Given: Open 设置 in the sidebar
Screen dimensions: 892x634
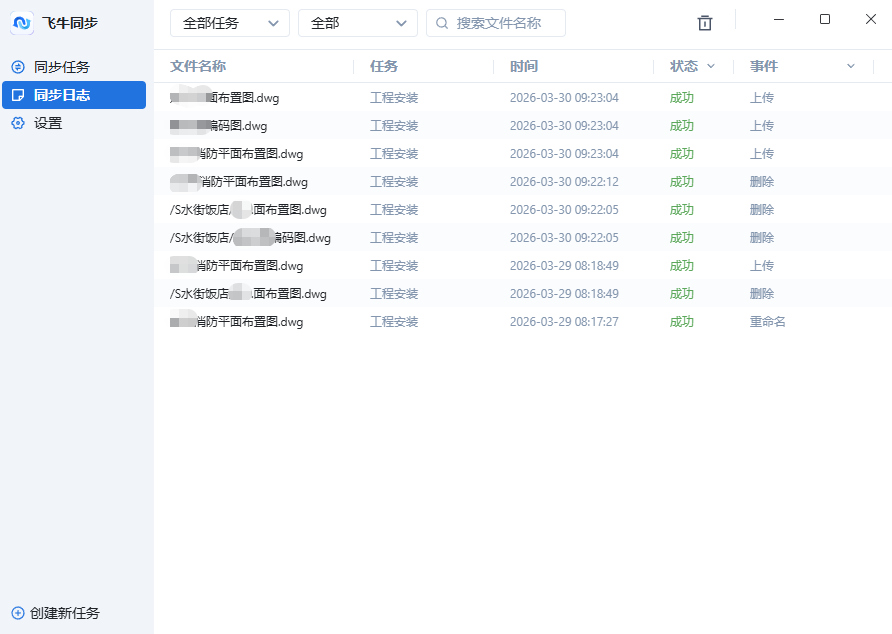Looking at the screenshot, I should [74, 123].
